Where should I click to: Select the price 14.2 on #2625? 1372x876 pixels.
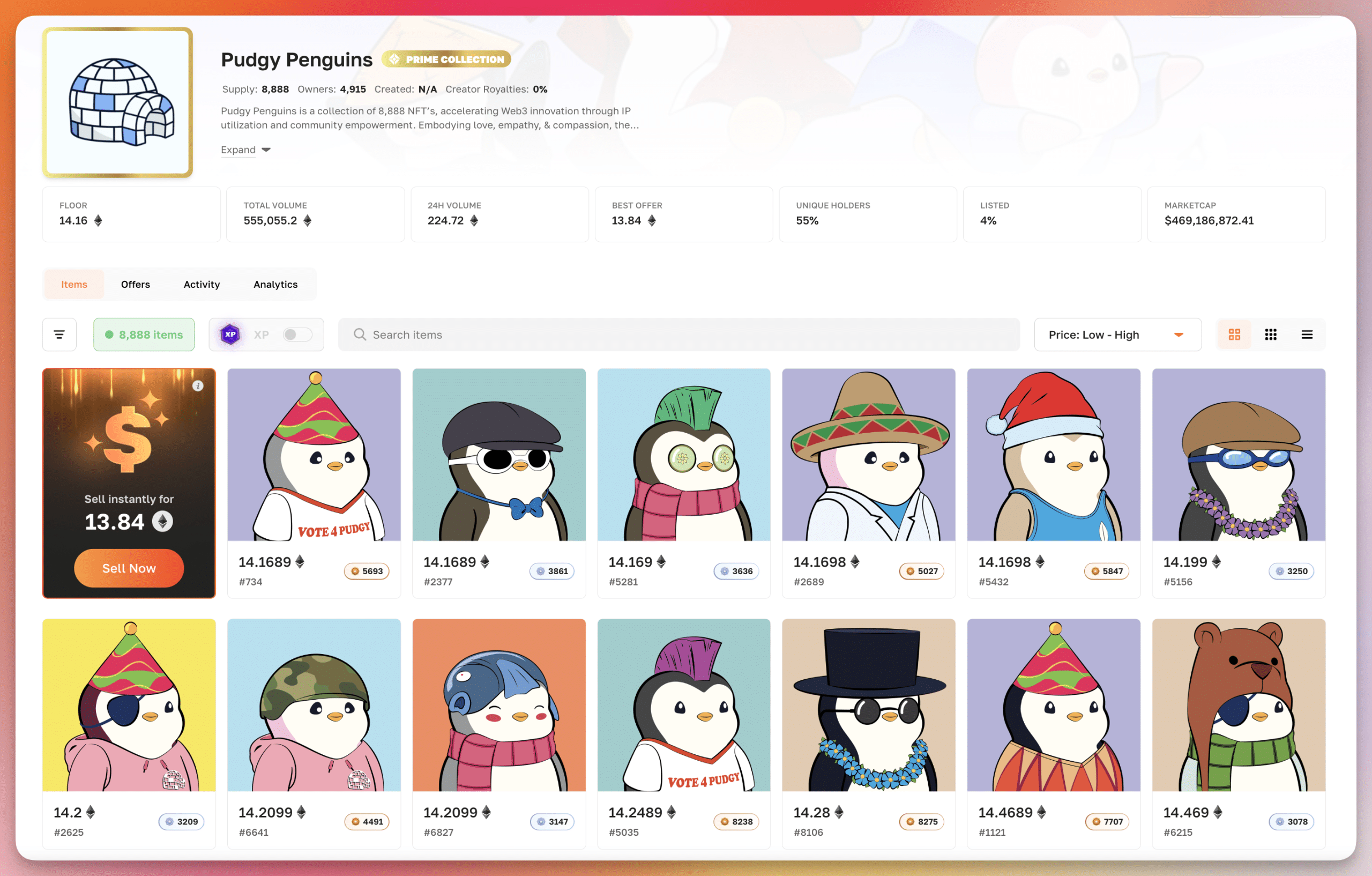click(x=68, y=813)
